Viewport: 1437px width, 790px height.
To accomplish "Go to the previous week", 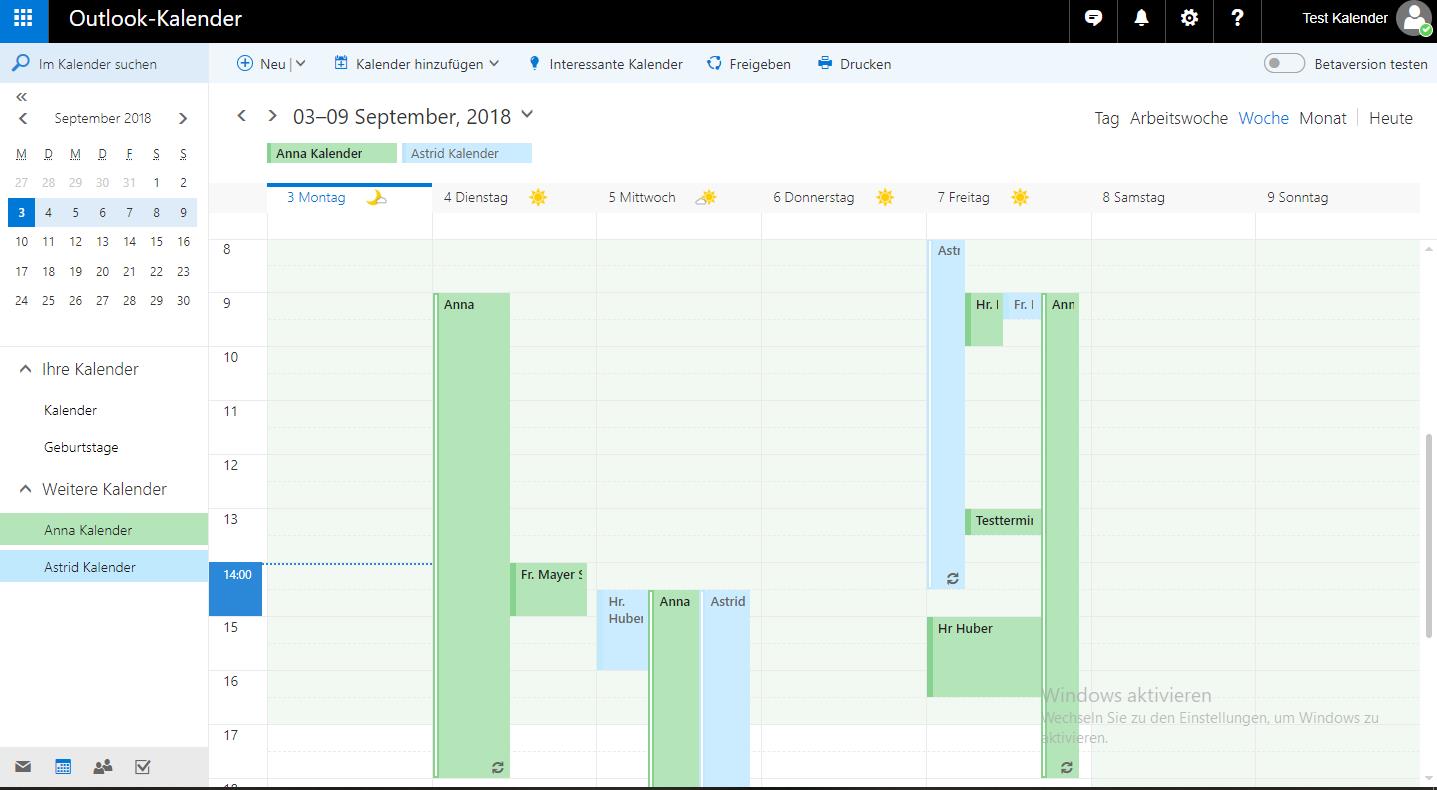I will 241,116.
